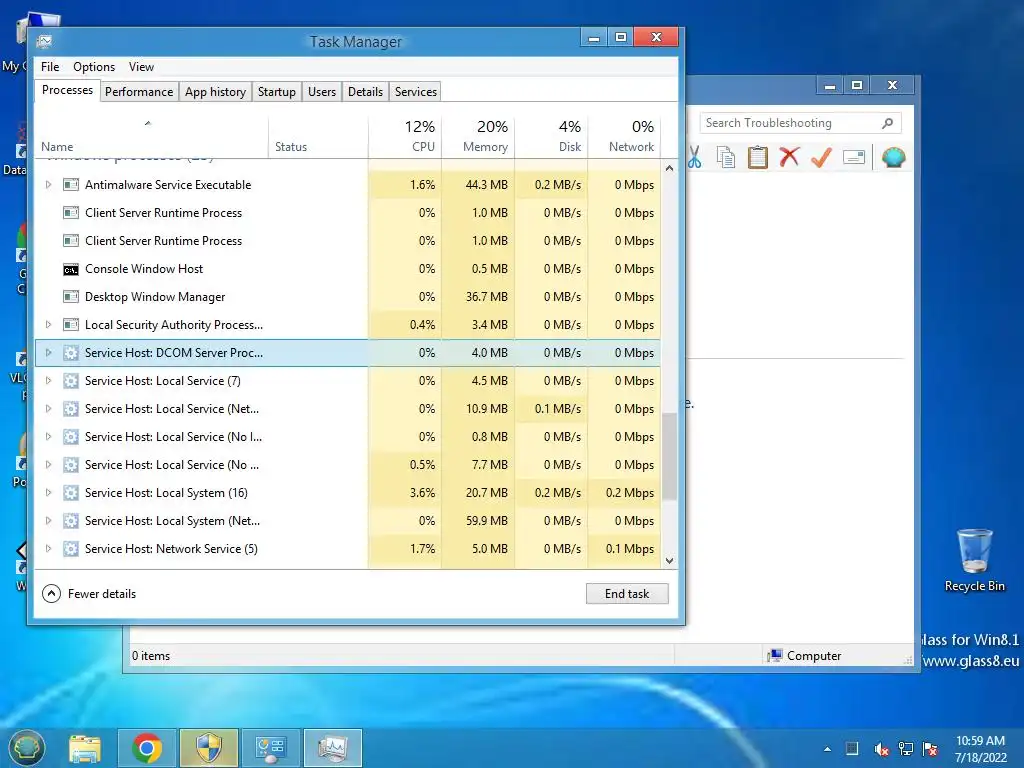
Task: Click the Desktop Window Manager process icon
Action: tap(71, 297)
